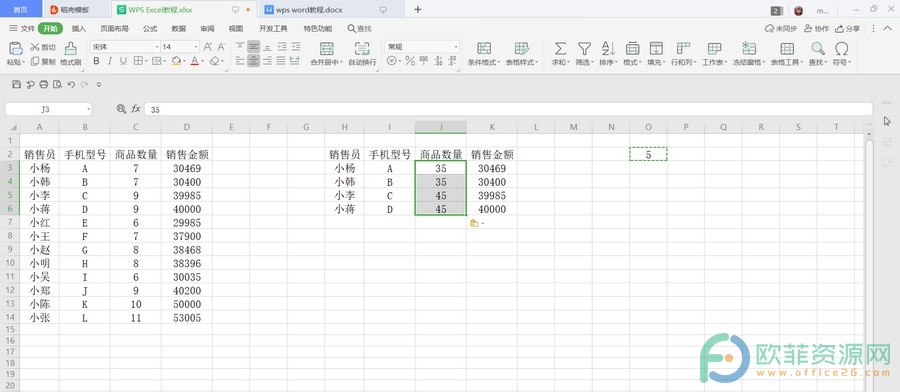Open Rows and Columns (行和列) dropdown

684,62
